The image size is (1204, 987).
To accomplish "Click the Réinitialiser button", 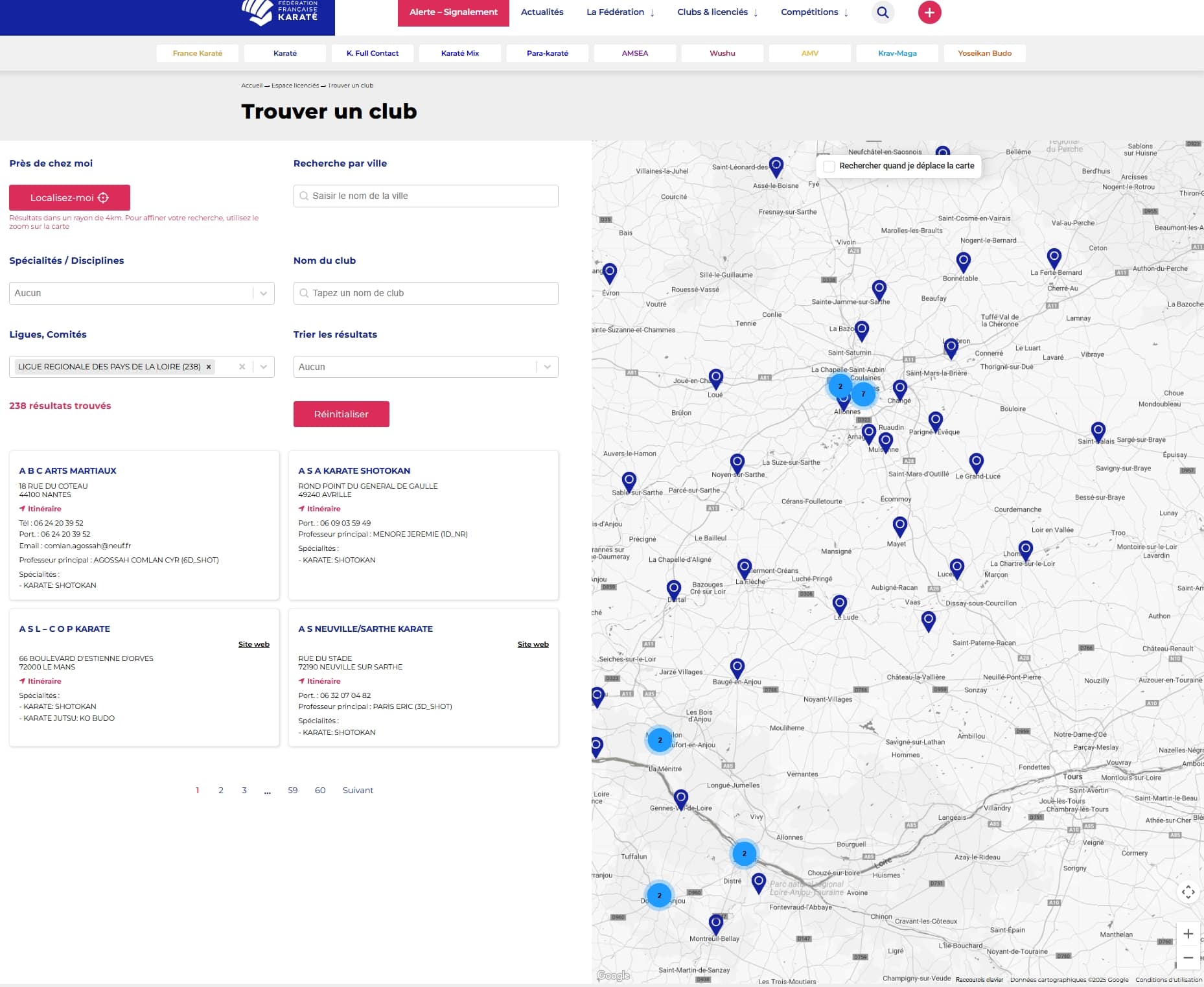I will tap(341, 414).
